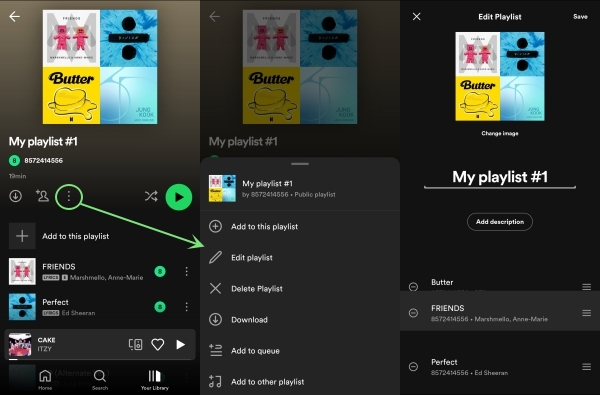Grab the reorder handle for Butter
This screenshot has width=600, height=395.
(x=586, y=287)
